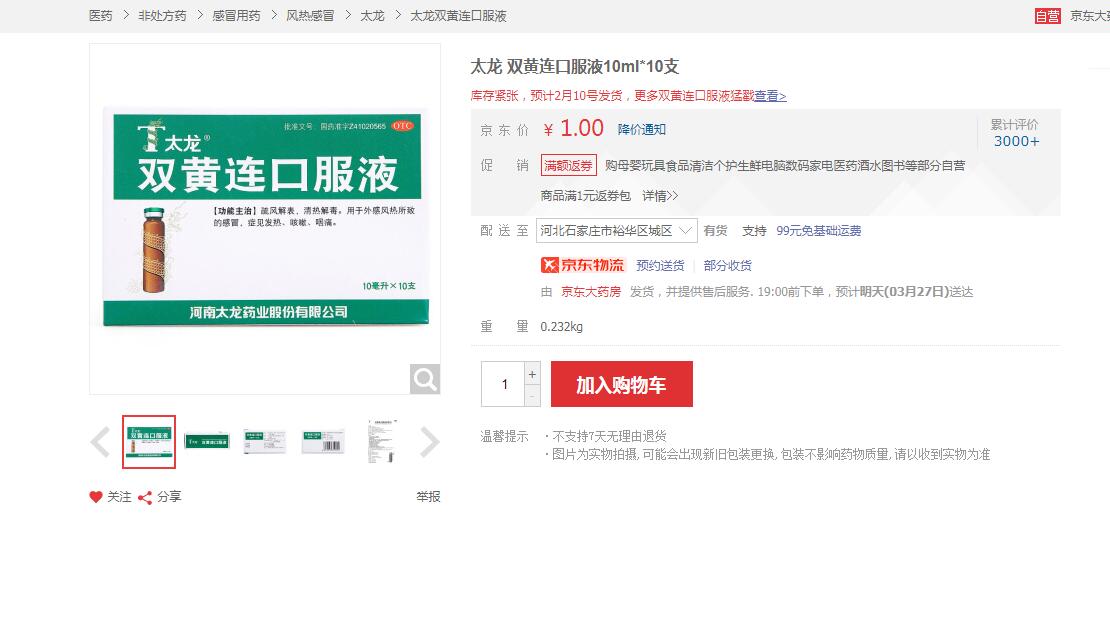Click the 分享 share label
This screenshot has height=628, width=1110.
(168, 497)
